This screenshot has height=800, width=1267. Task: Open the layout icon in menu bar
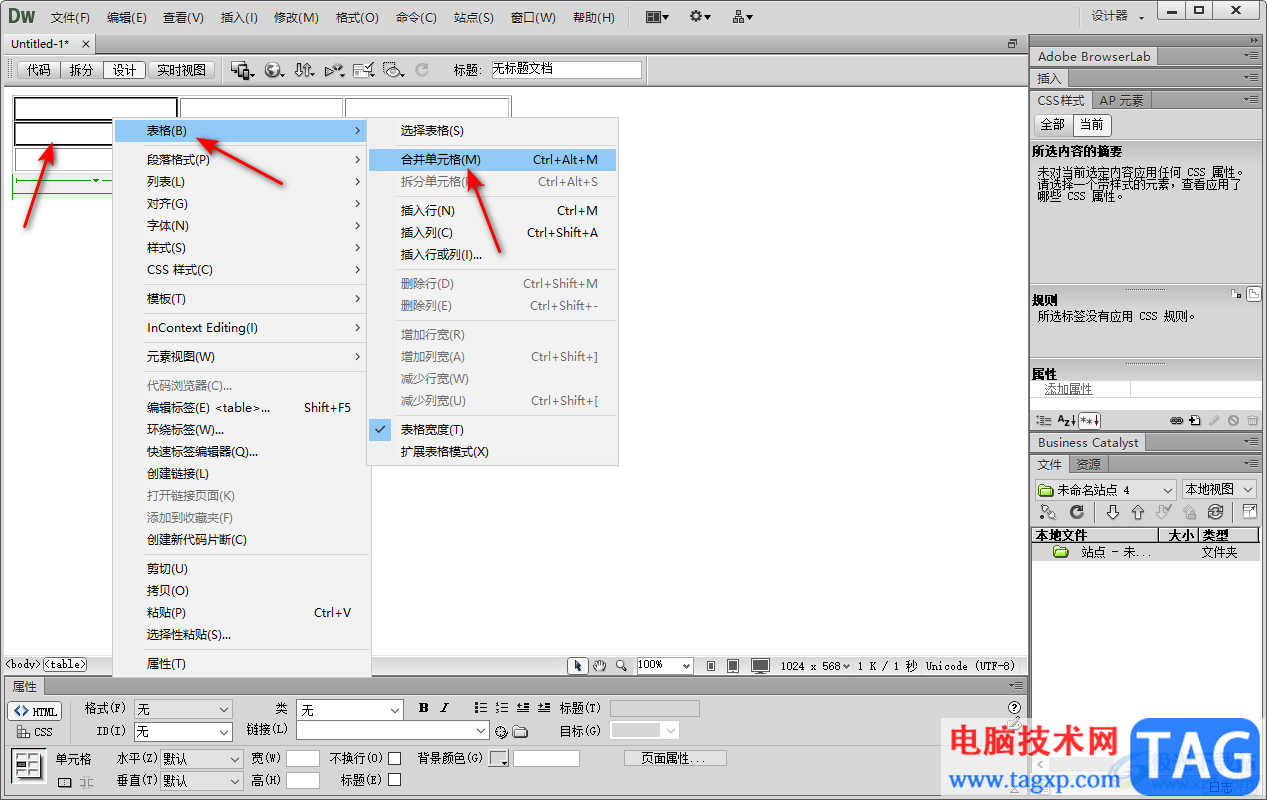[x=657, y=17]
